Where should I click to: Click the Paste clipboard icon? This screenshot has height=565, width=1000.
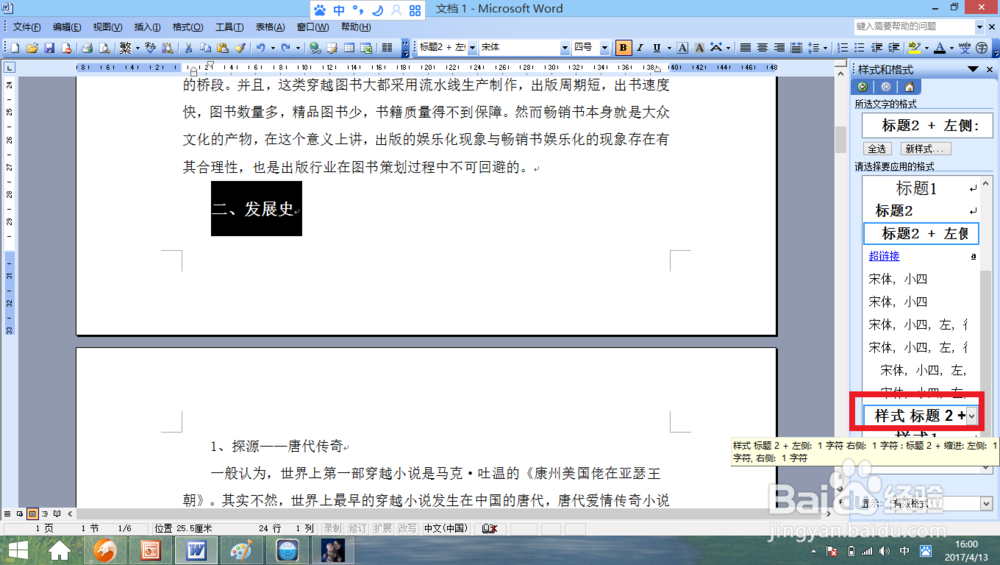[x=222, y=48]
